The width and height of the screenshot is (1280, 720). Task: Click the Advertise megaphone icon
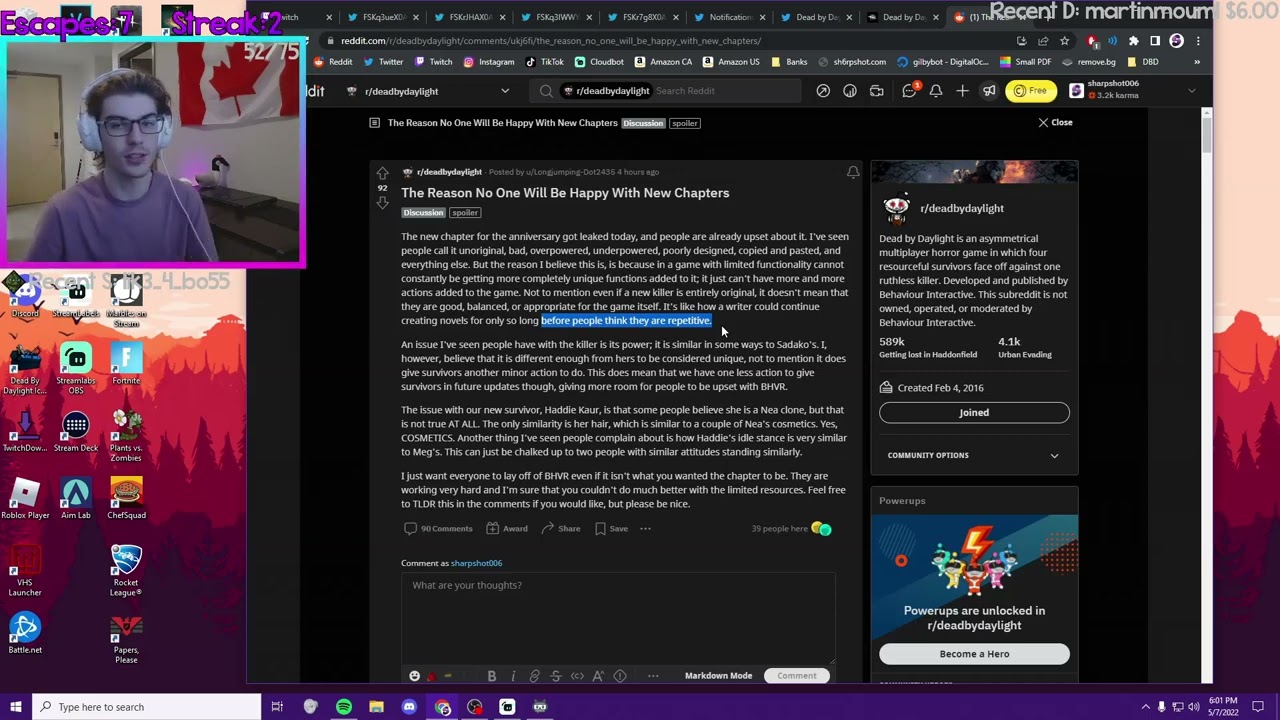989,91
